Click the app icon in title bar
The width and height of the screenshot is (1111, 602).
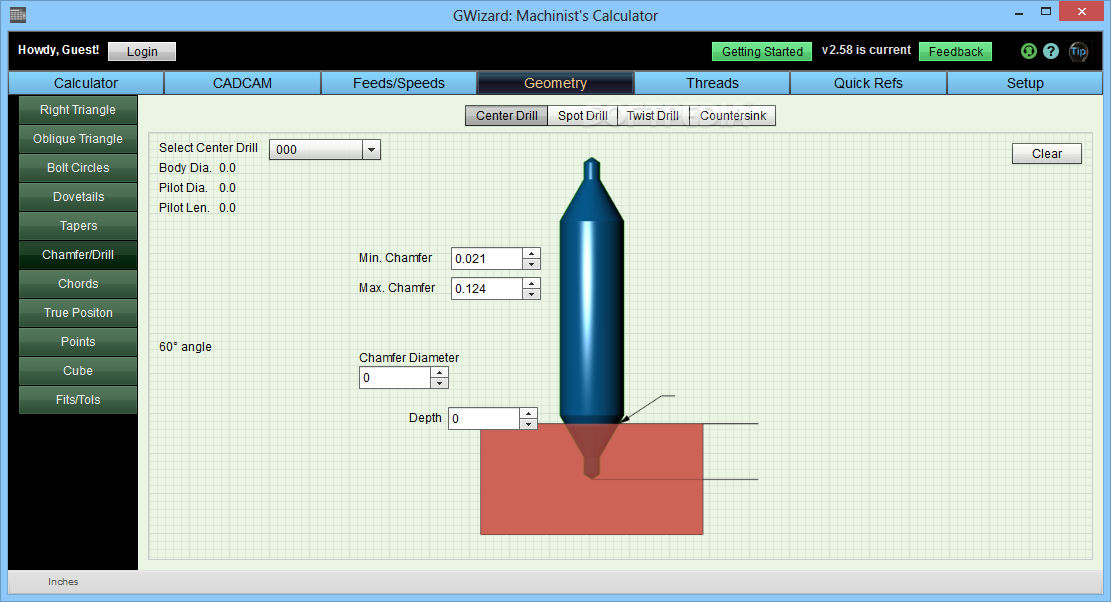[18, 15]
